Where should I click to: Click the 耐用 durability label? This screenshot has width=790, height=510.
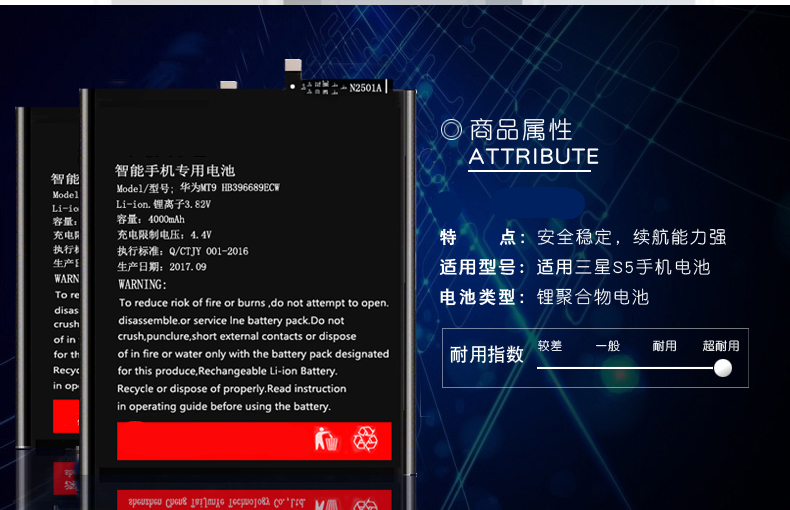click(x=665, y=346)
